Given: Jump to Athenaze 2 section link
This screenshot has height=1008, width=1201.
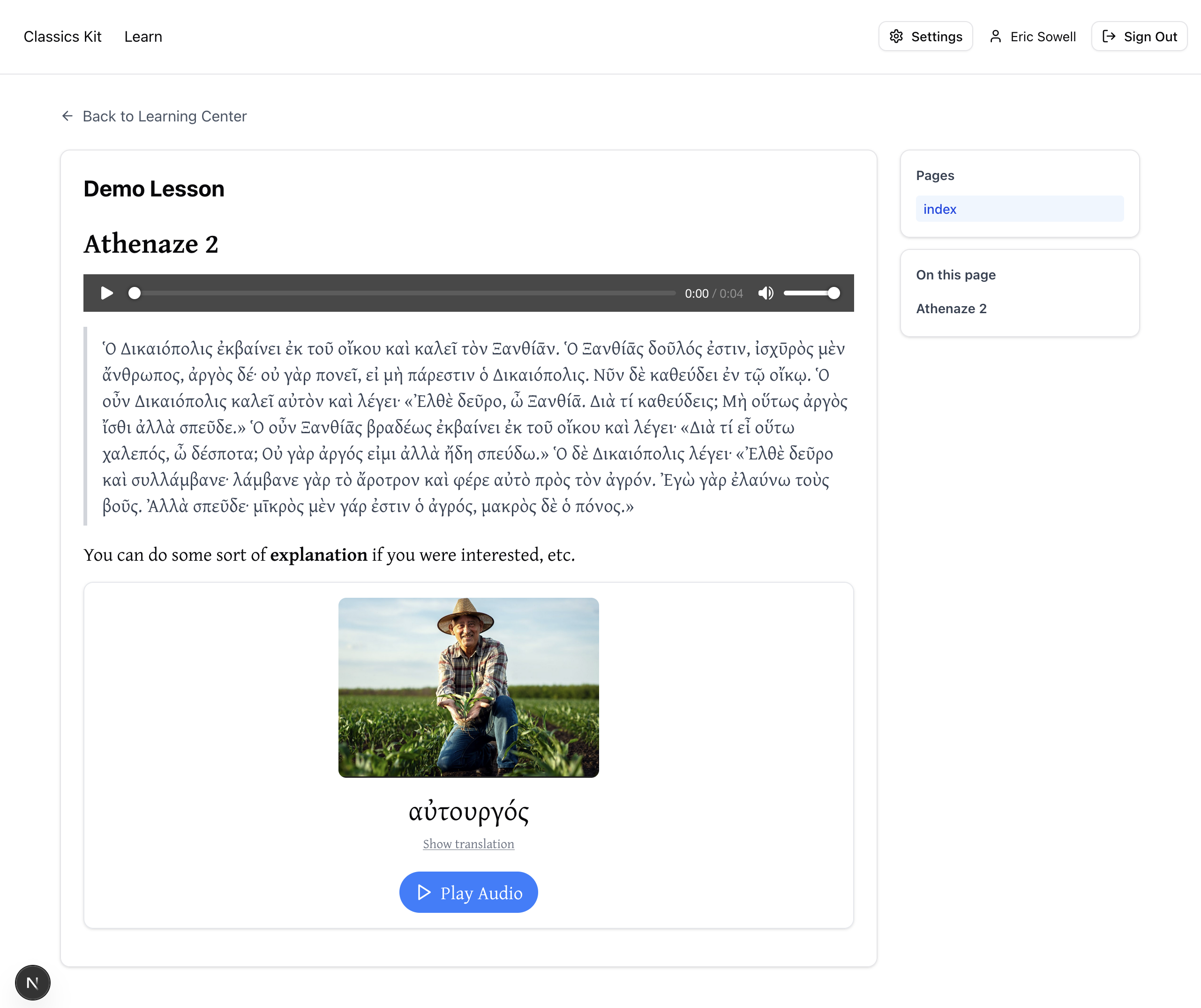Looking at the screenshot, I should pyautogui.click(x=951, y=309).
